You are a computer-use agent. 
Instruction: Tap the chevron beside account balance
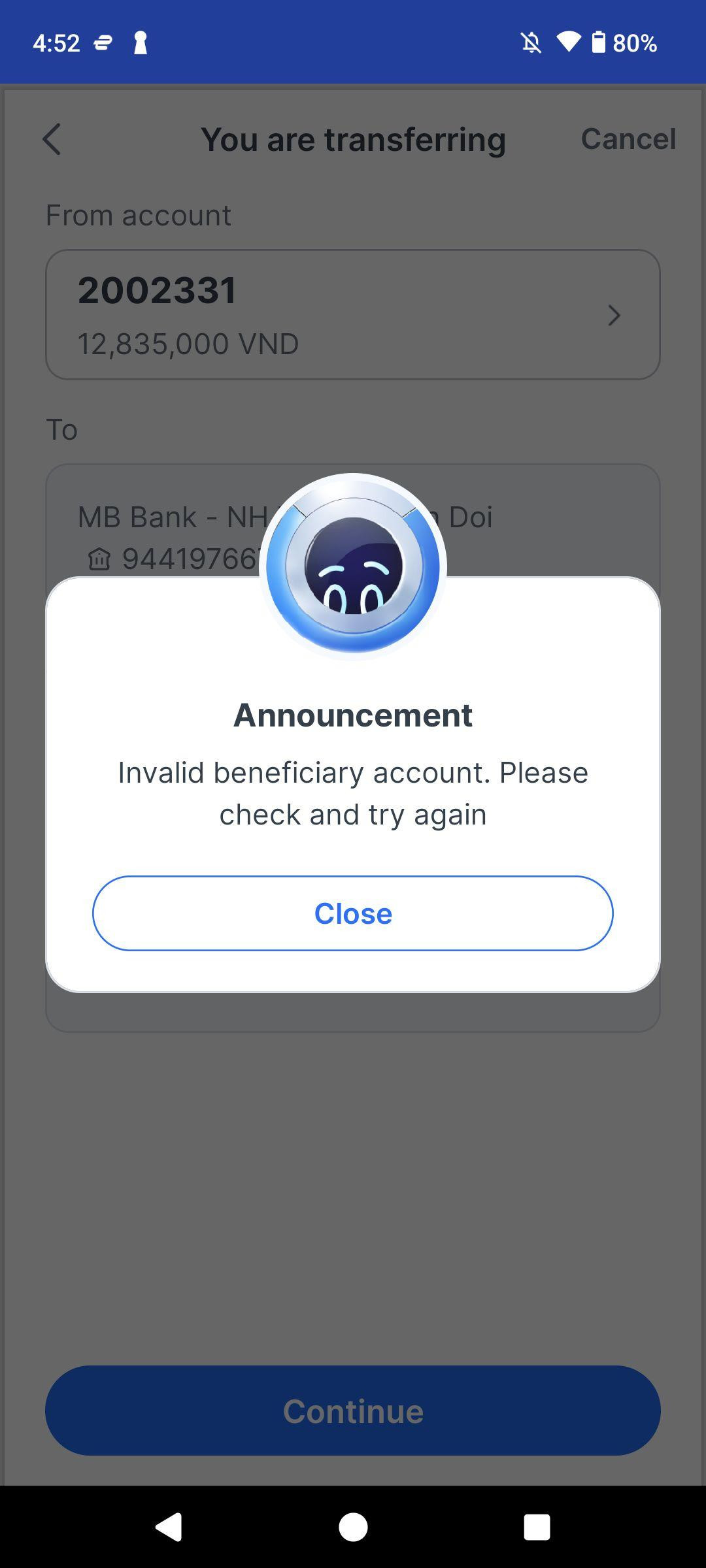(x=614, y=316)
